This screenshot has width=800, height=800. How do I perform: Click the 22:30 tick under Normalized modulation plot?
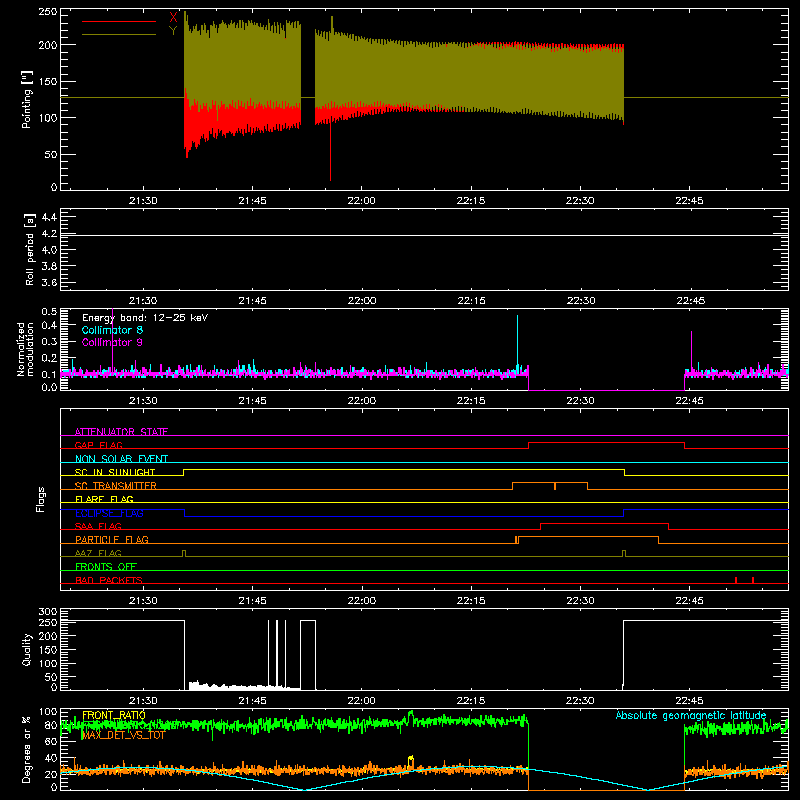(580, 401)
